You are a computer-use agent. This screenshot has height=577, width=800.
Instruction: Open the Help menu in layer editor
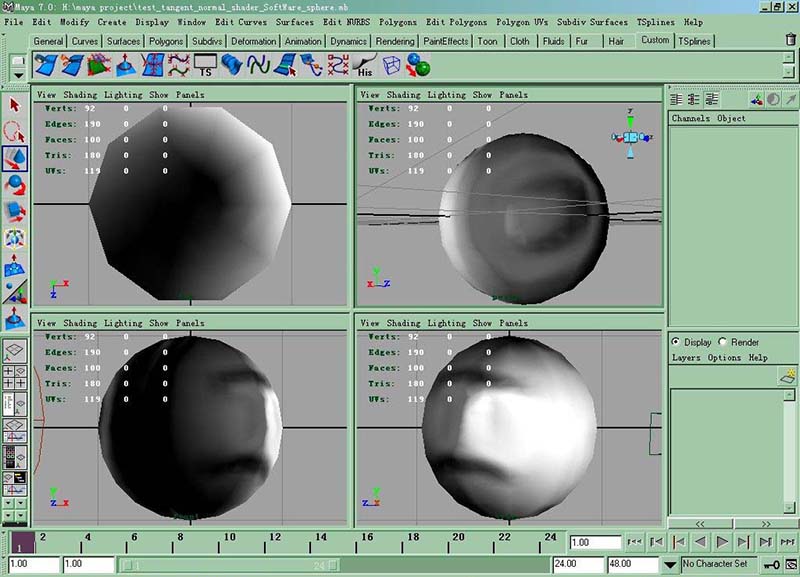coord(758,358)
